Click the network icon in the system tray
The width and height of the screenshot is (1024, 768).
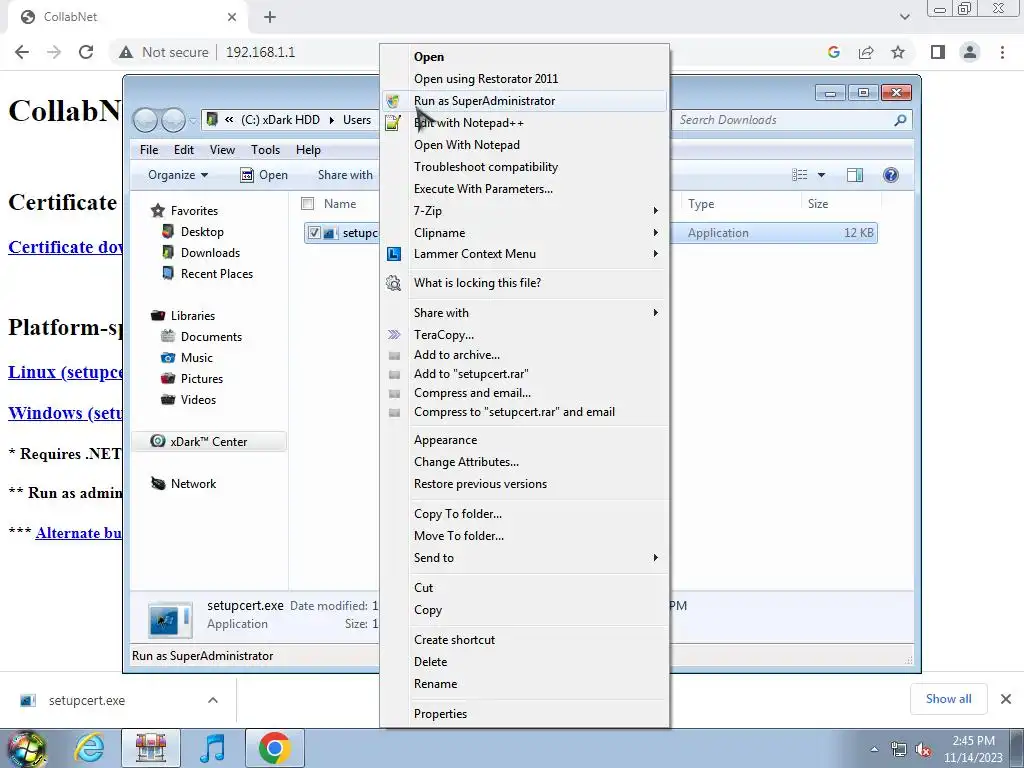[899, 750]
